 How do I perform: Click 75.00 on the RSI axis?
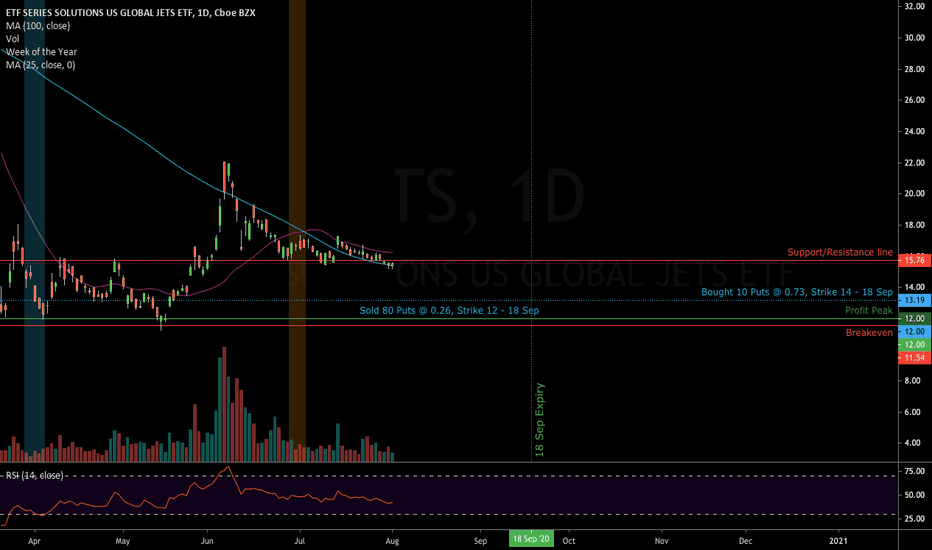pos(915,471)
